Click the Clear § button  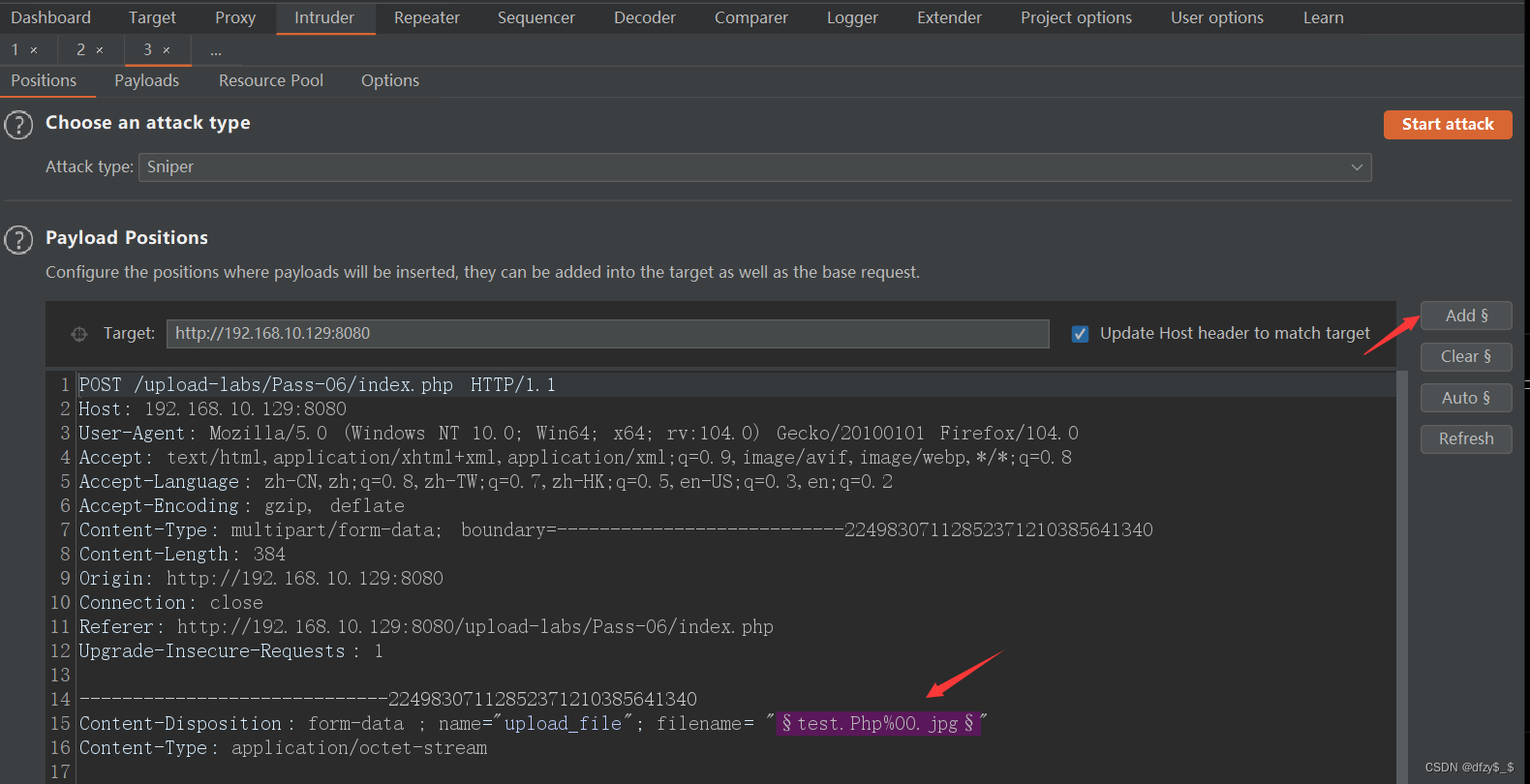click(x=1466, y=356)
